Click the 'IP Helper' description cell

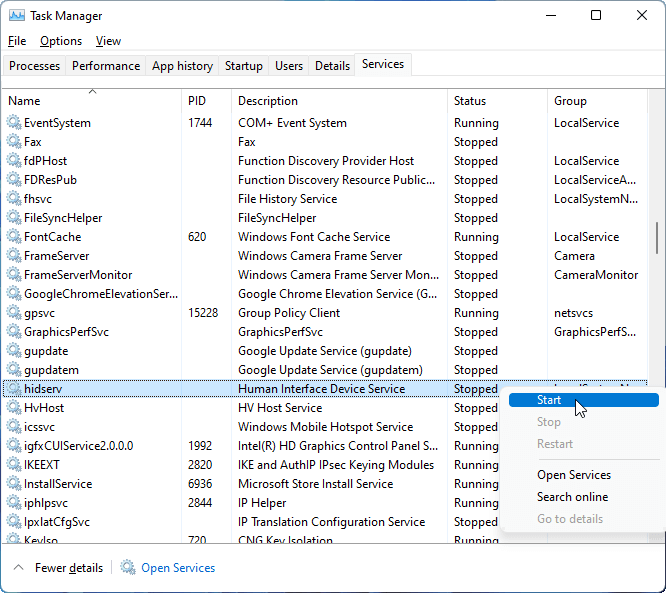262,503
